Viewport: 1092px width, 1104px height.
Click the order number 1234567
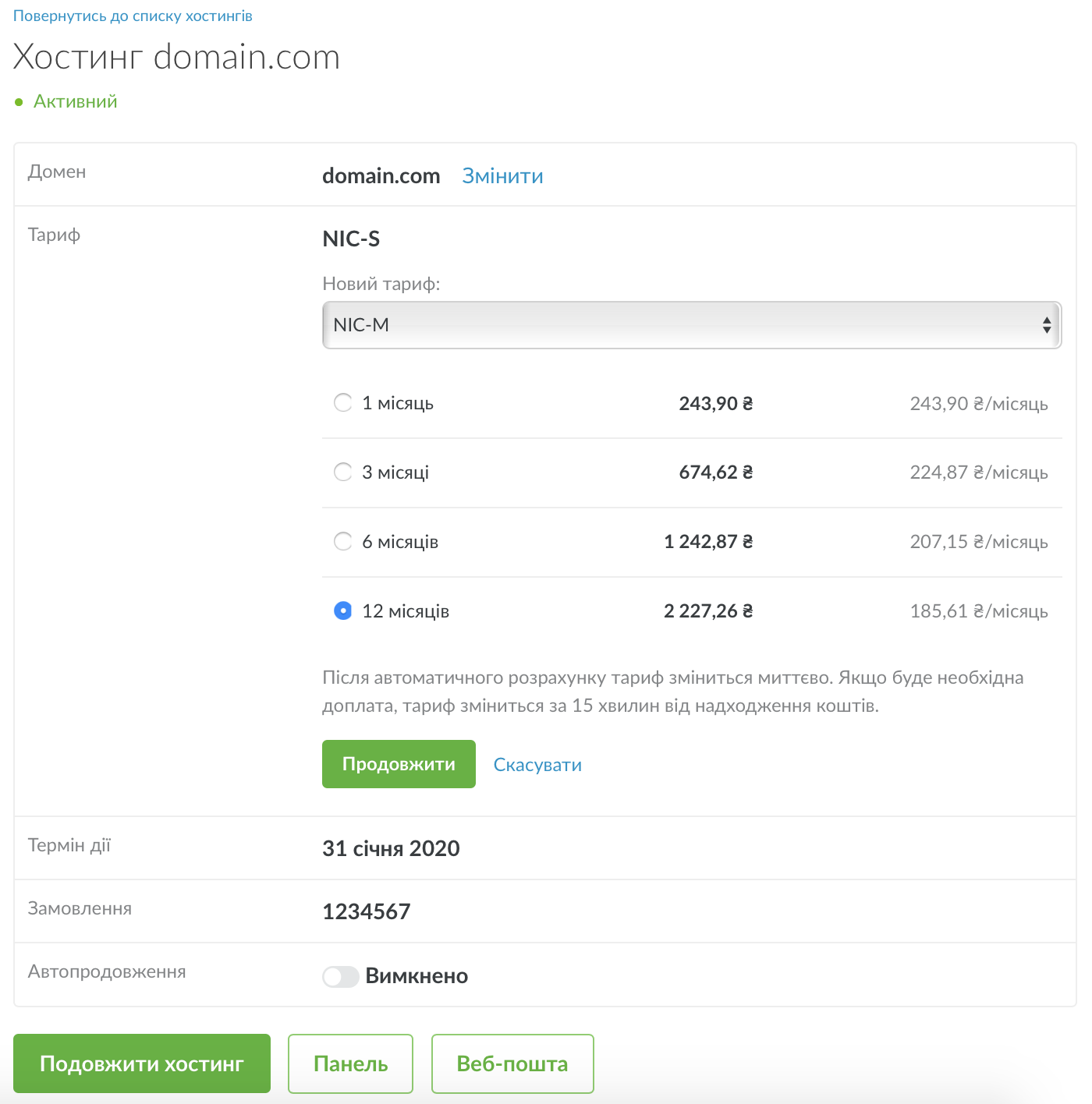[x=367, y=911]
